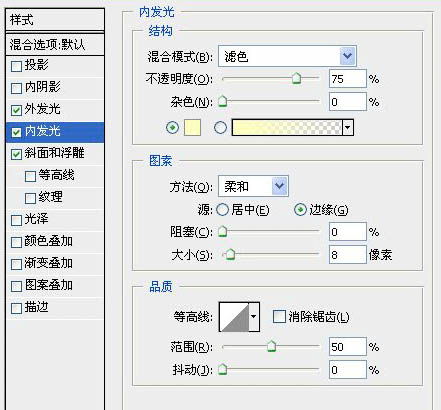Image resolution: width=441 pixels, height=410 pixels.
Task: Enable the 投影 (Drop Shadow) checkbox
Action: point(16,66)
